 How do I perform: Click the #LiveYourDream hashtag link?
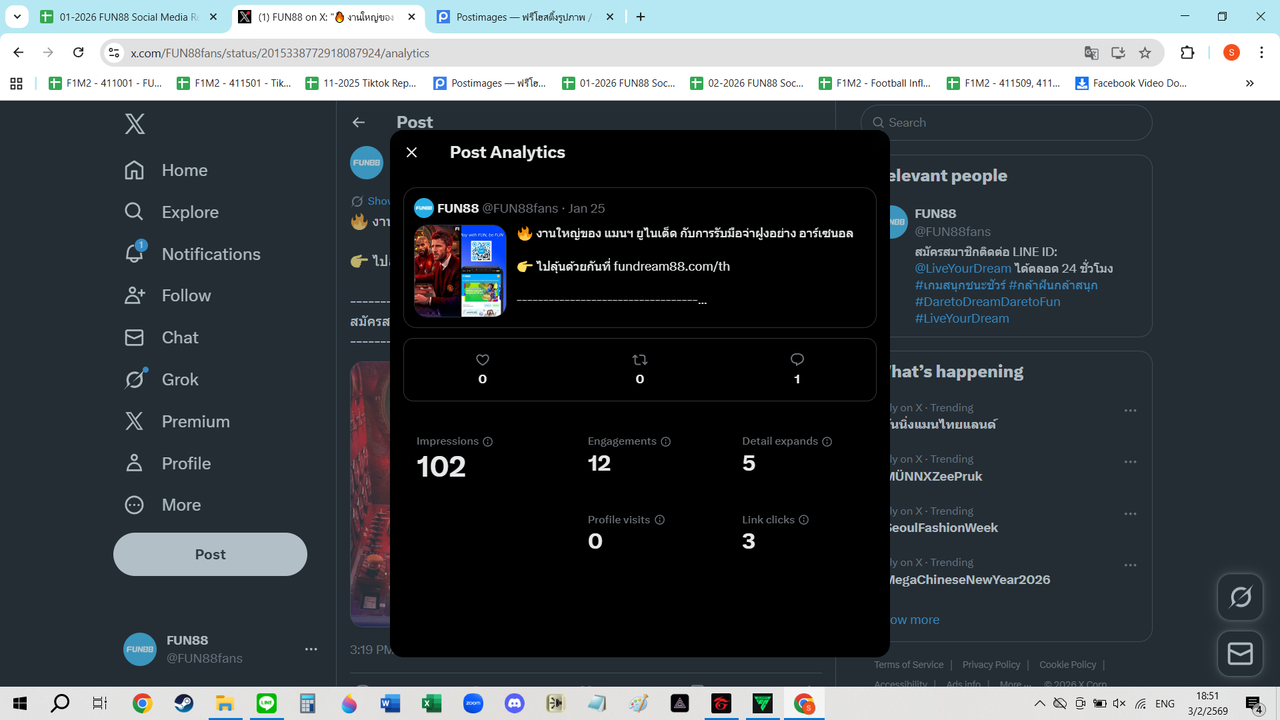pyautogui.click(x=962, y=318)
